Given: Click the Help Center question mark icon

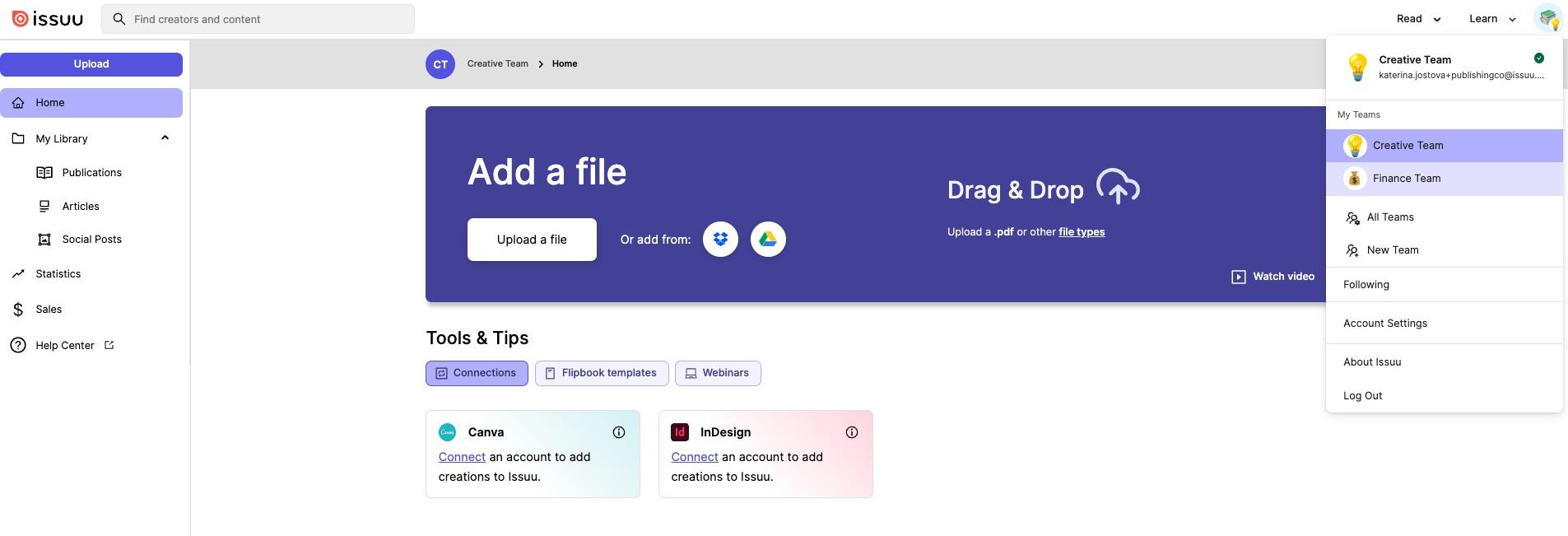Looking at the screenshot, I should tap(18, 346).
